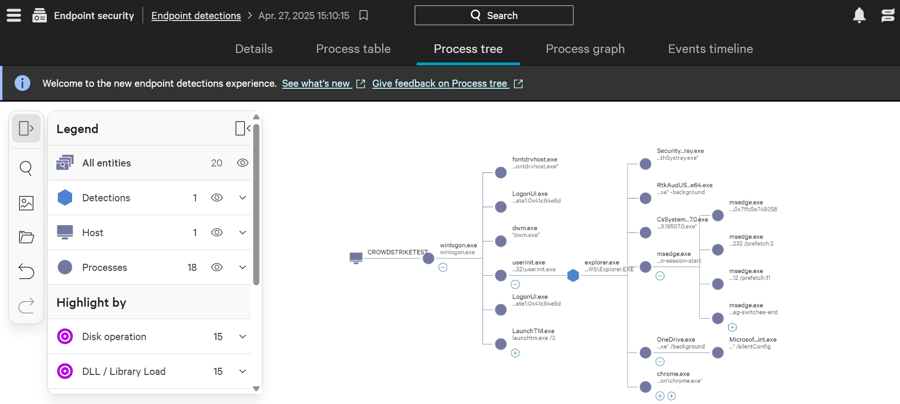Toggle visibility of Host
The image size is (900, 404).
216,232
